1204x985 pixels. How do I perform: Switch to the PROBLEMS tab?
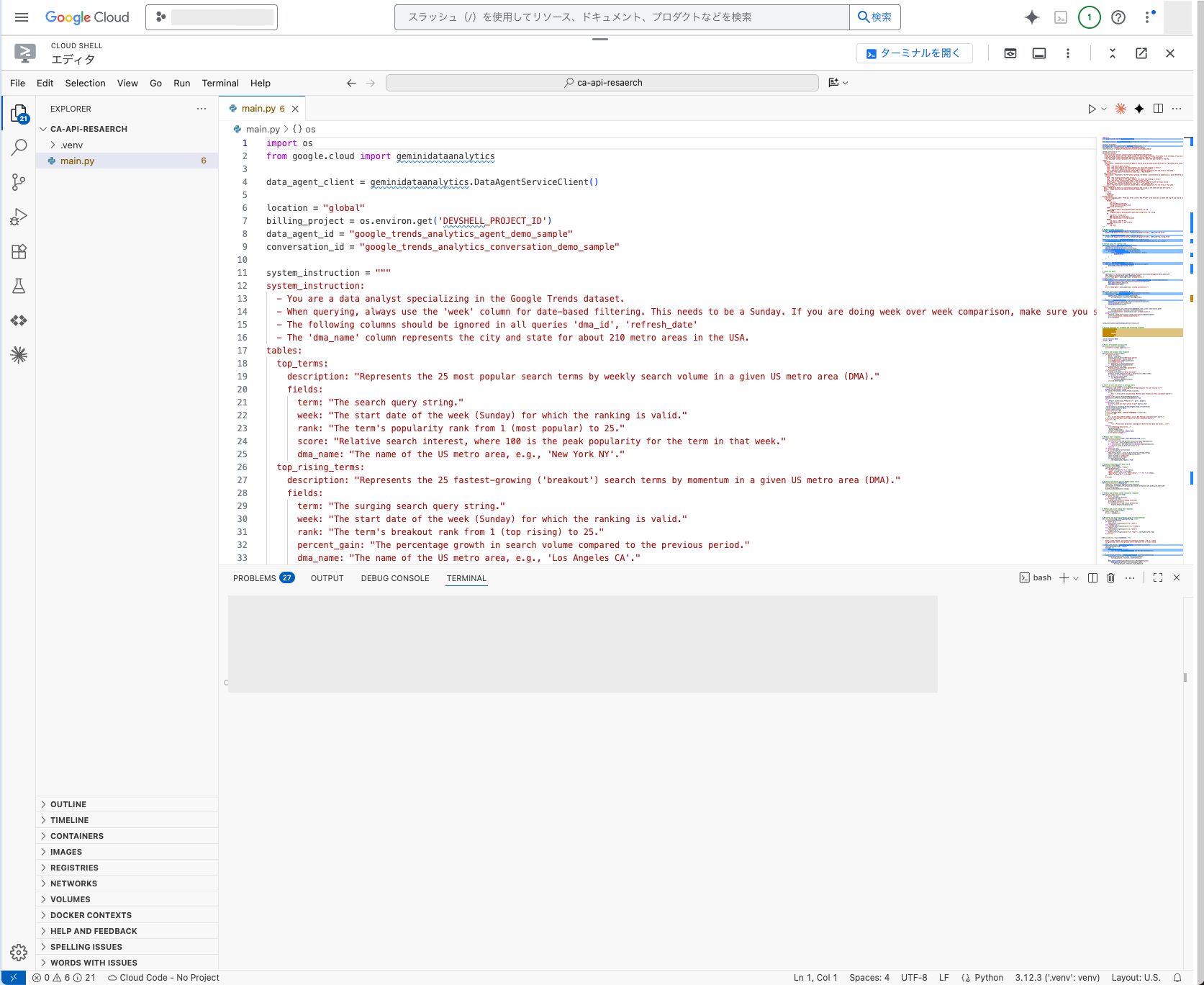coord(255,578)
